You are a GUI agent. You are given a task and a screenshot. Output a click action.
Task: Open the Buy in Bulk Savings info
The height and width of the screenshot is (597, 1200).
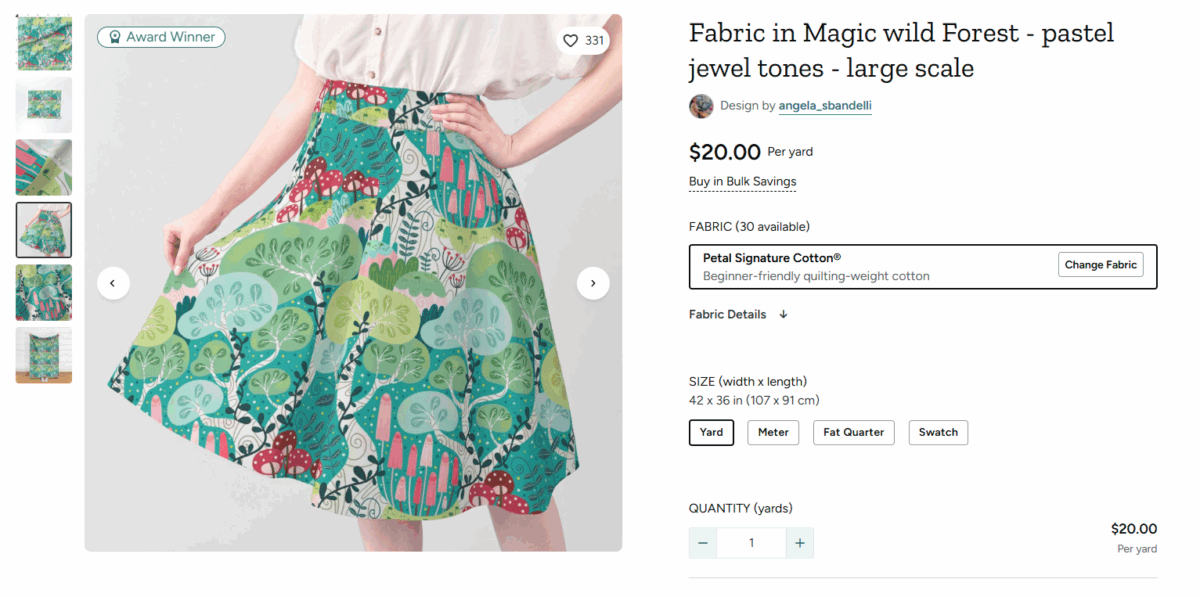coord(742,182)
